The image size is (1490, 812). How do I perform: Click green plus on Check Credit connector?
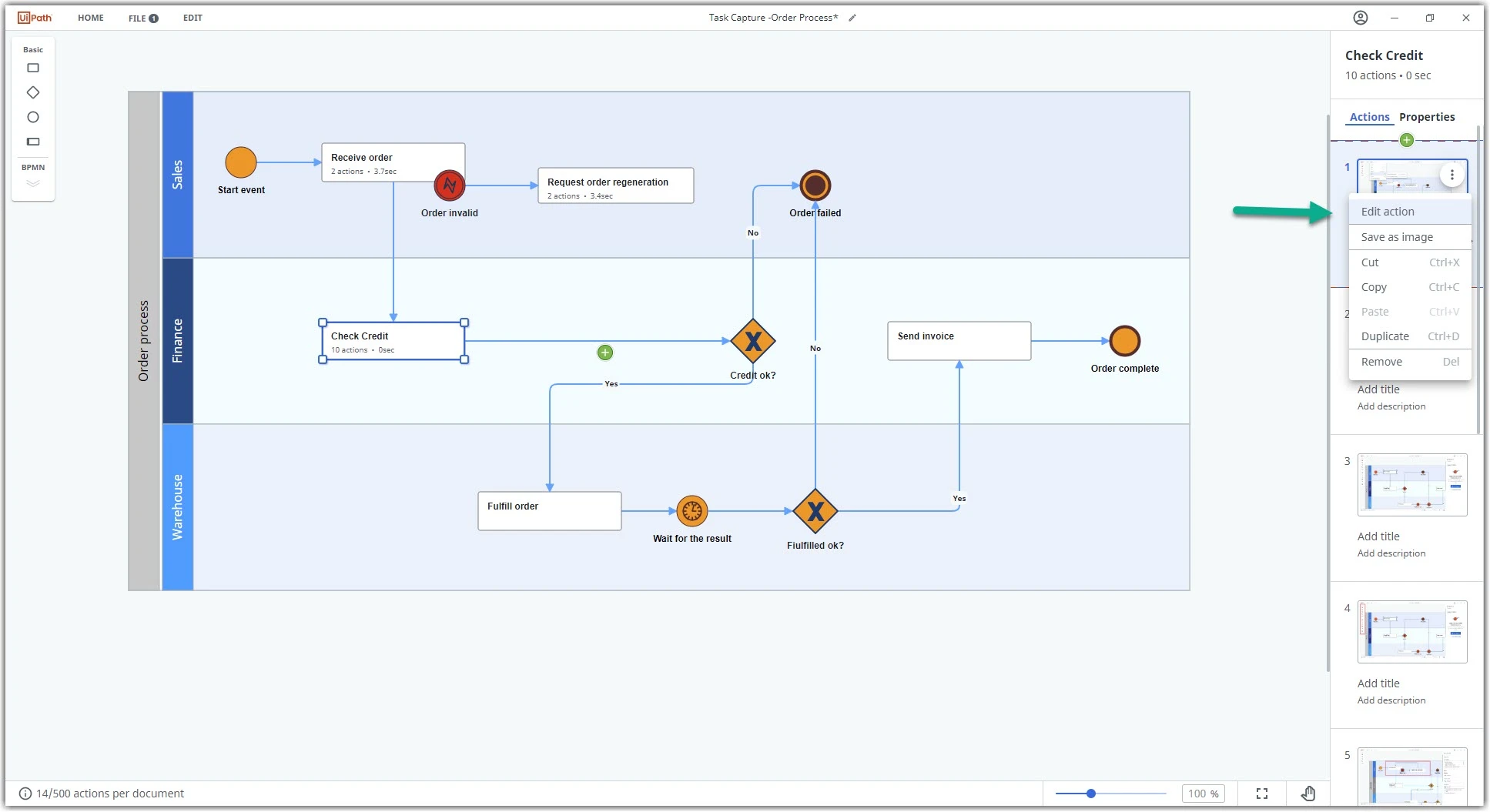coord(605,353)
